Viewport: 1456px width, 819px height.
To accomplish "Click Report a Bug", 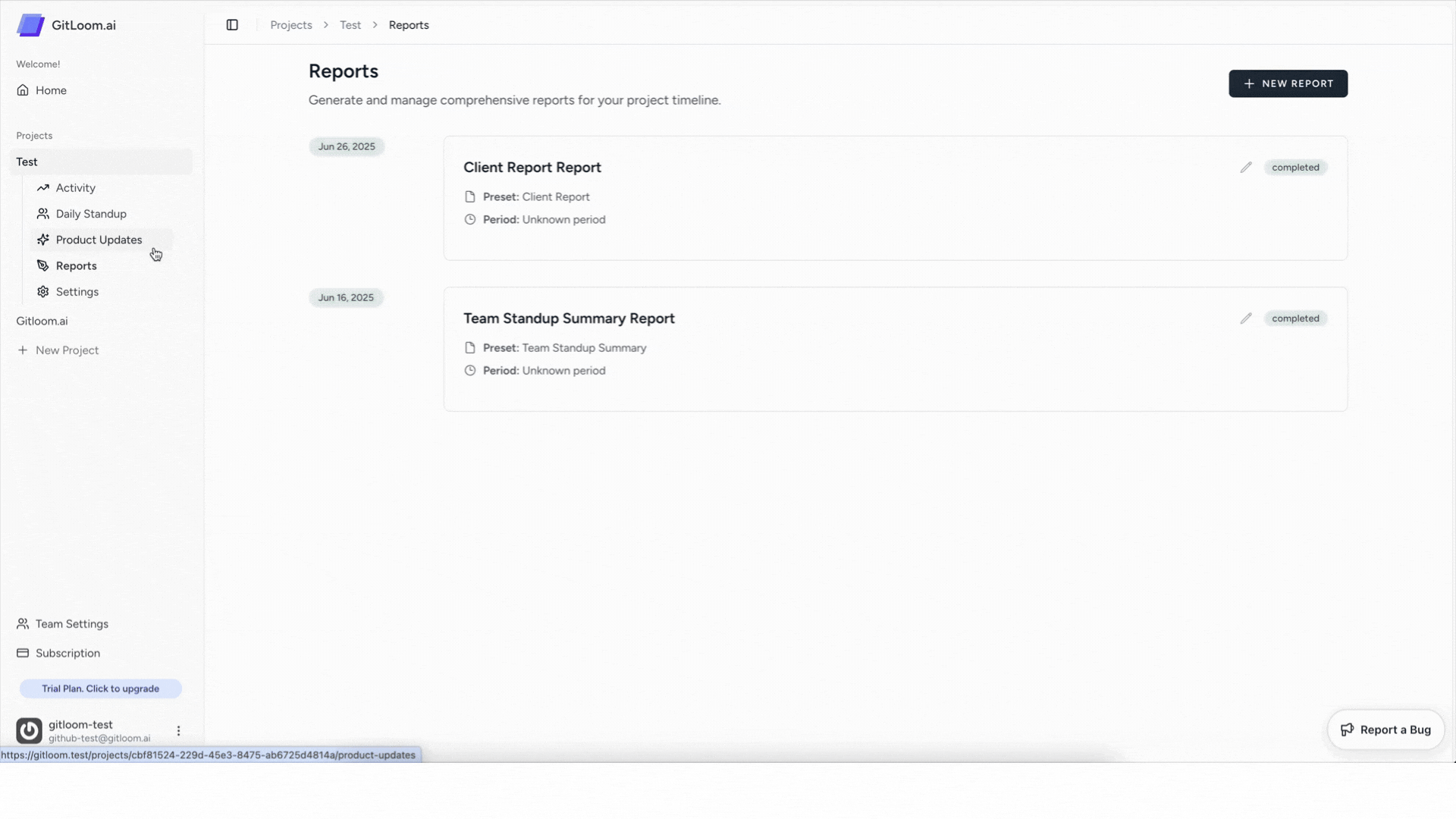I will (x=1386, y=730).
